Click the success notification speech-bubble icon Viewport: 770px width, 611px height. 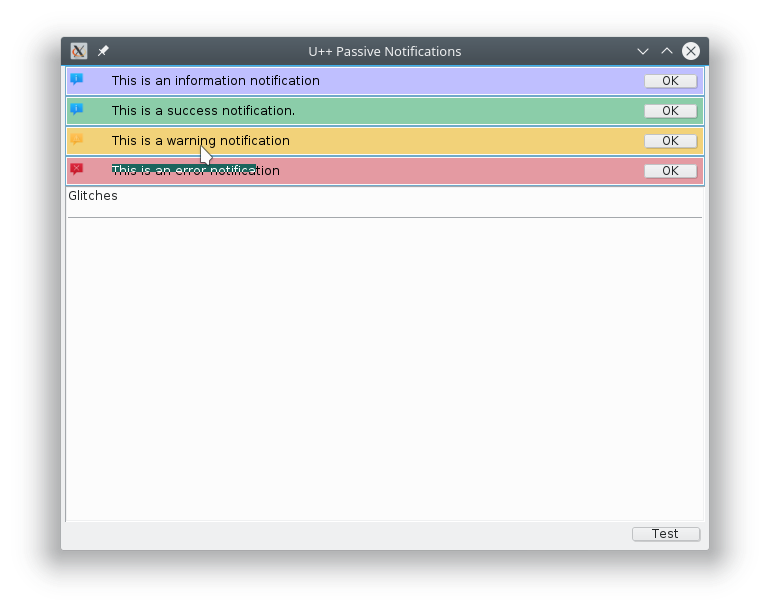[77, 110]
